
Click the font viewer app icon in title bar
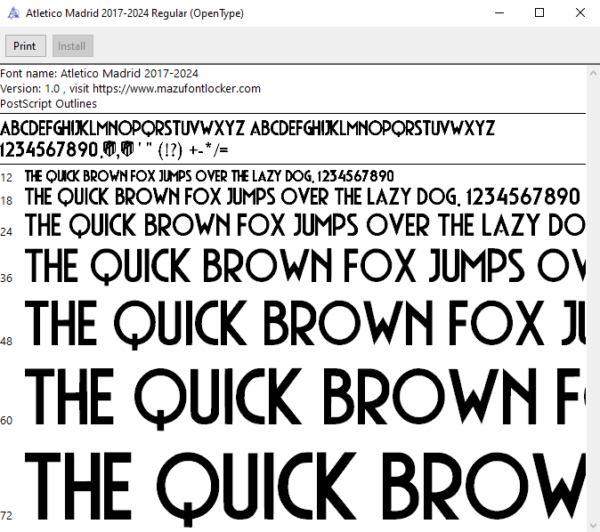pyautogui.click(x=13, y=13)
